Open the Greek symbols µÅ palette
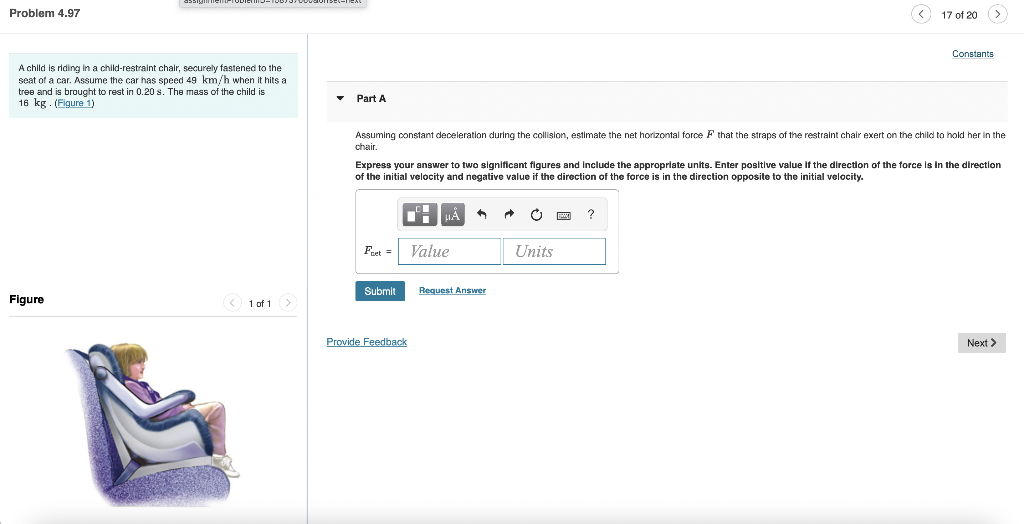 (453, 214)
